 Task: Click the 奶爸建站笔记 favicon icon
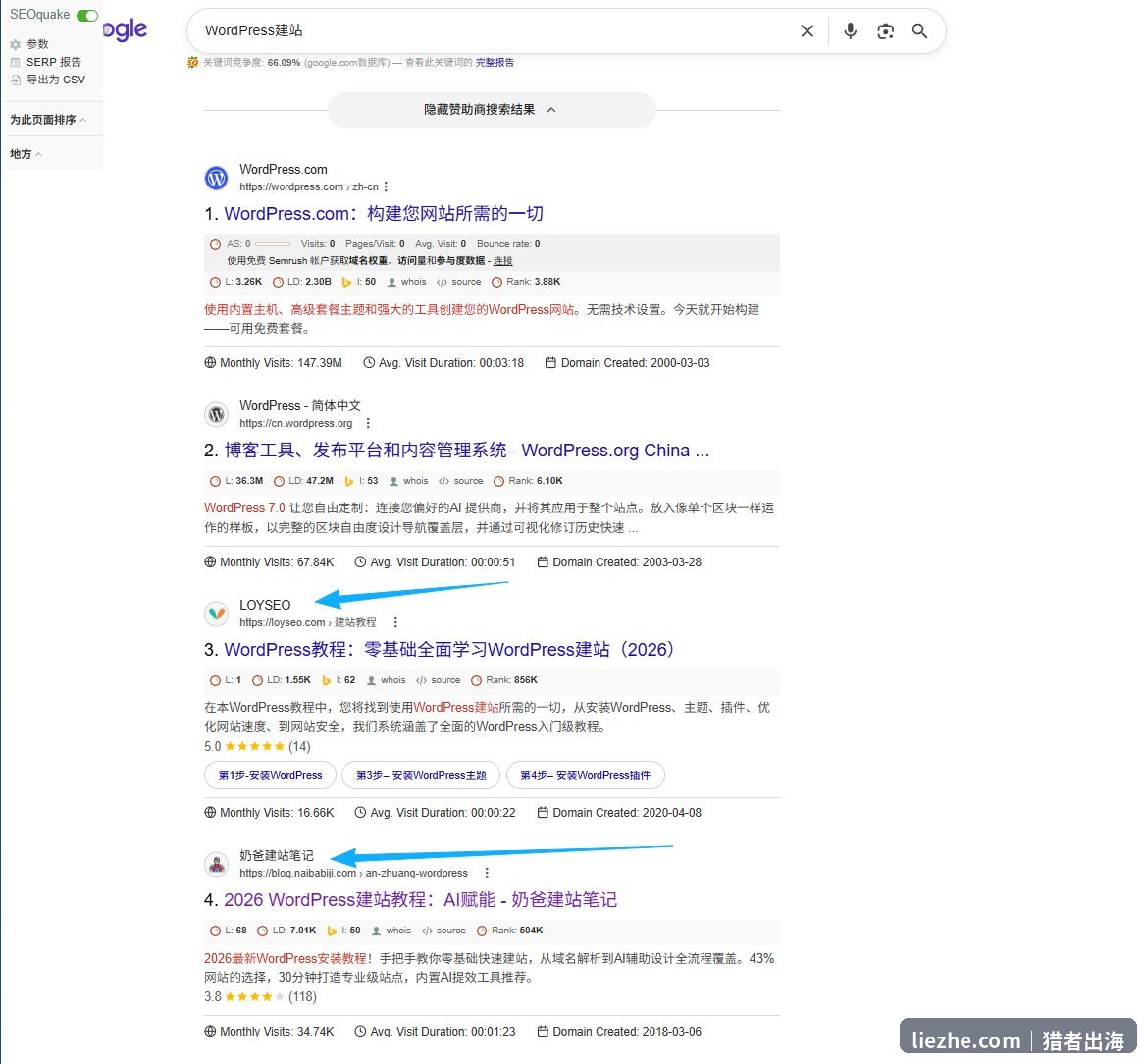216,865
